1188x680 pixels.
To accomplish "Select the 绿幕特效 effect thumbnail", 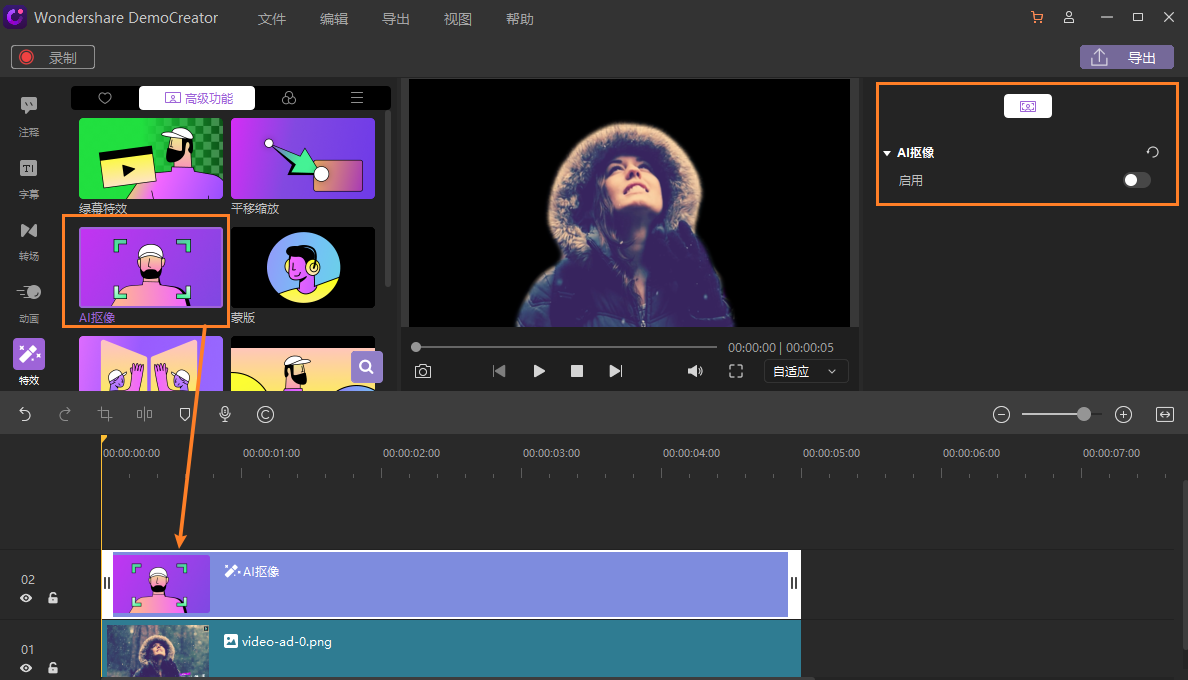I will (x=151, y=159).
